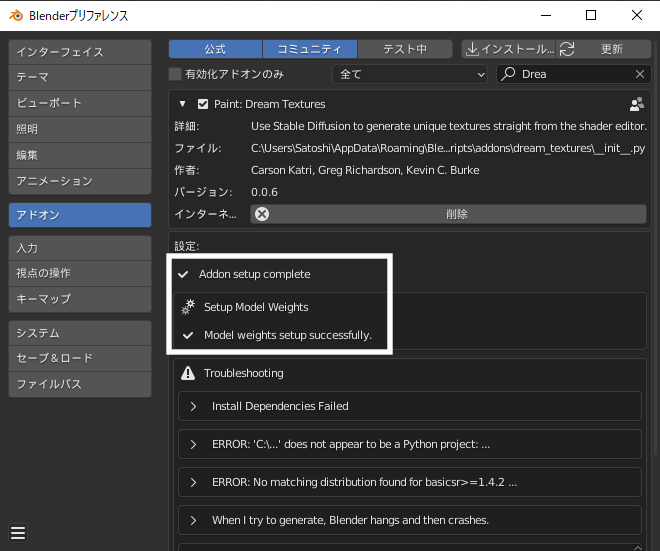This screenshot has height=551, width=660.
Task: Expand the does not appear to be a Python project error
Action: 410,444
